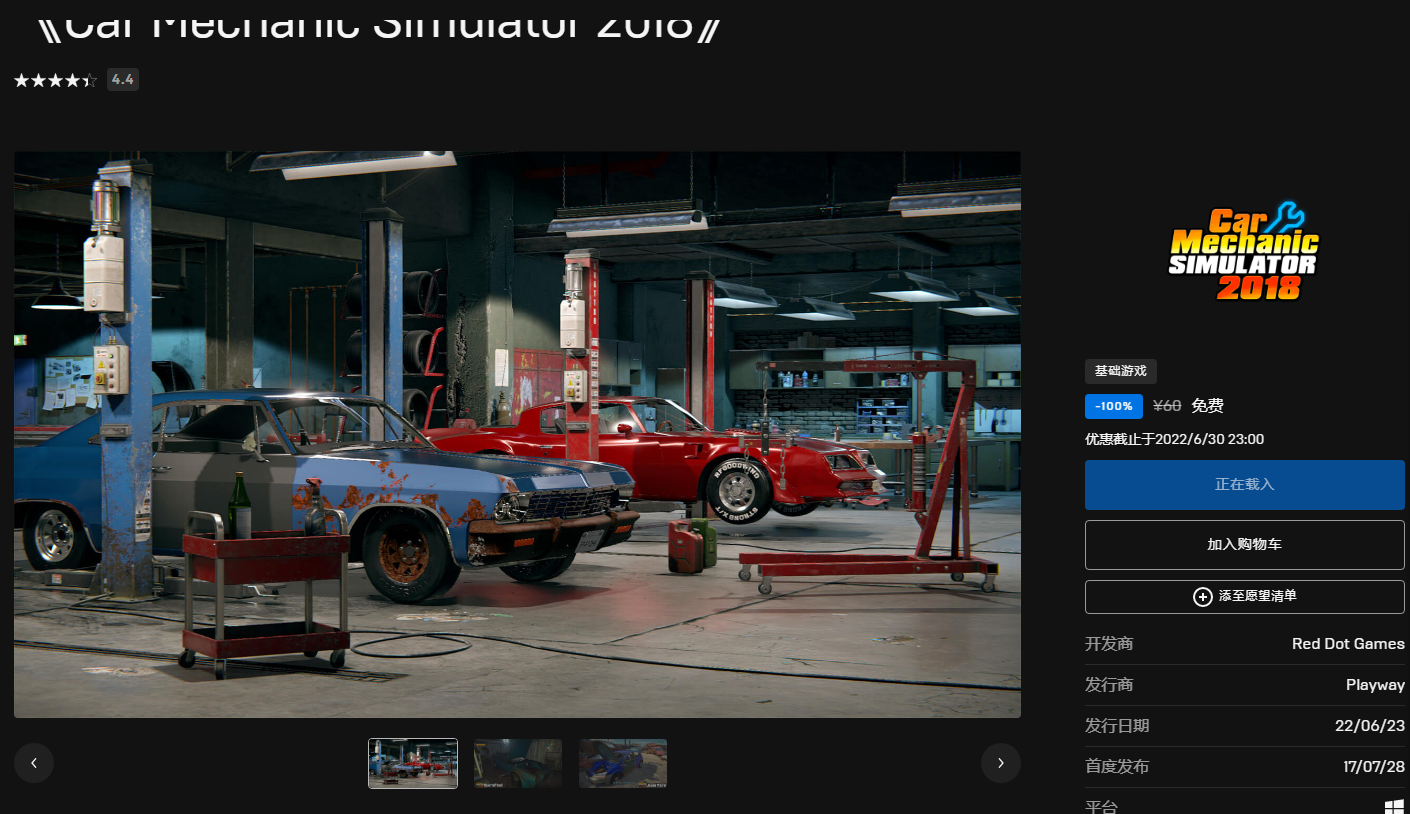Select the second screenshot thumbnail

[x=518, y=763]
